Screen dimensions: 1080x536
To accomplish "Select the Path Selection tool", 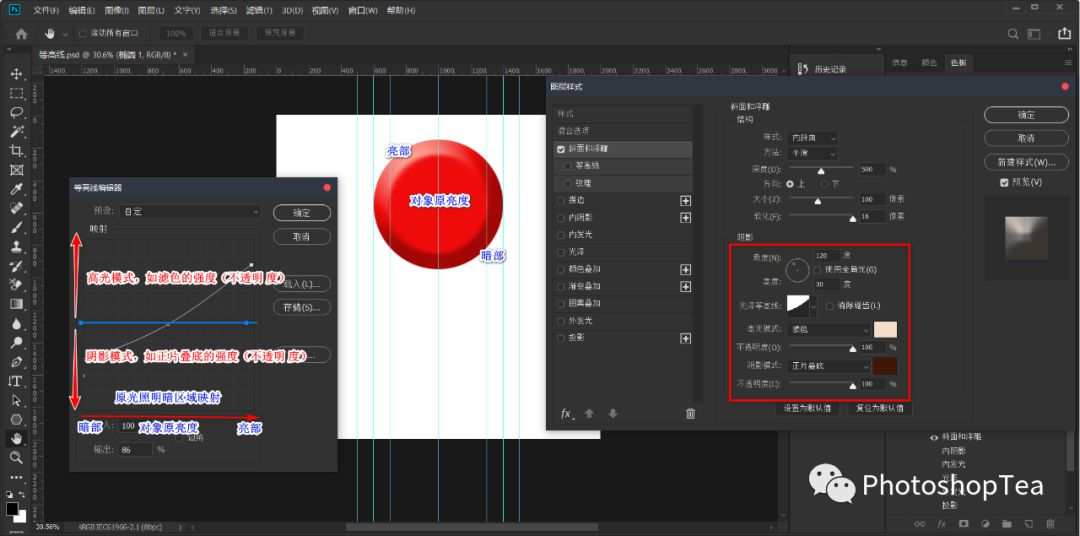I will point(17,400).
